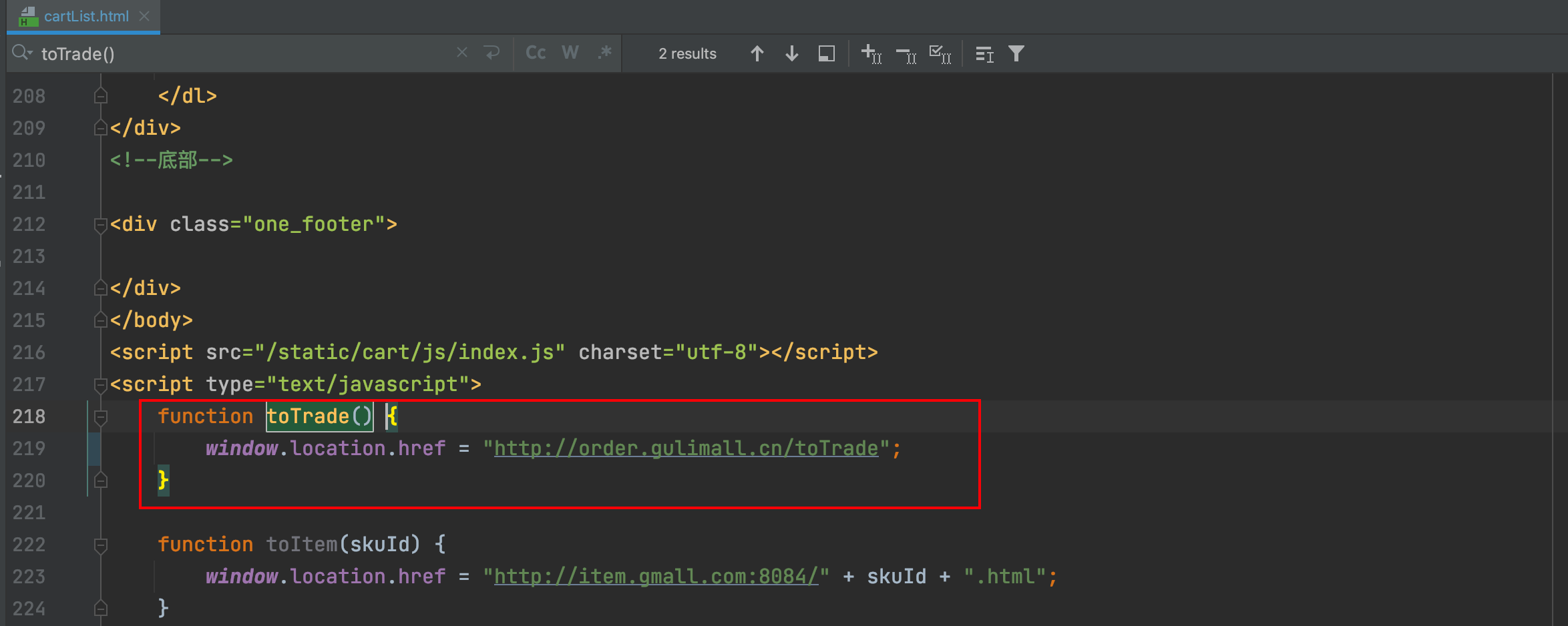This screenshot has width=1568, height=626.
Task: Select all occurrences icon
Action: point(940,53)
